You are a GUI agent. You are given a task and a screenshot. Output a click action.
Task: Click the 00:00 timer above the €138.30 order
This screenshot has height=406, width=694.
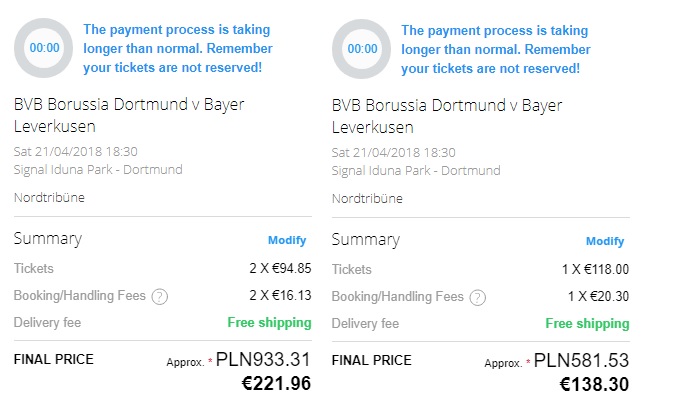[362, 47]
